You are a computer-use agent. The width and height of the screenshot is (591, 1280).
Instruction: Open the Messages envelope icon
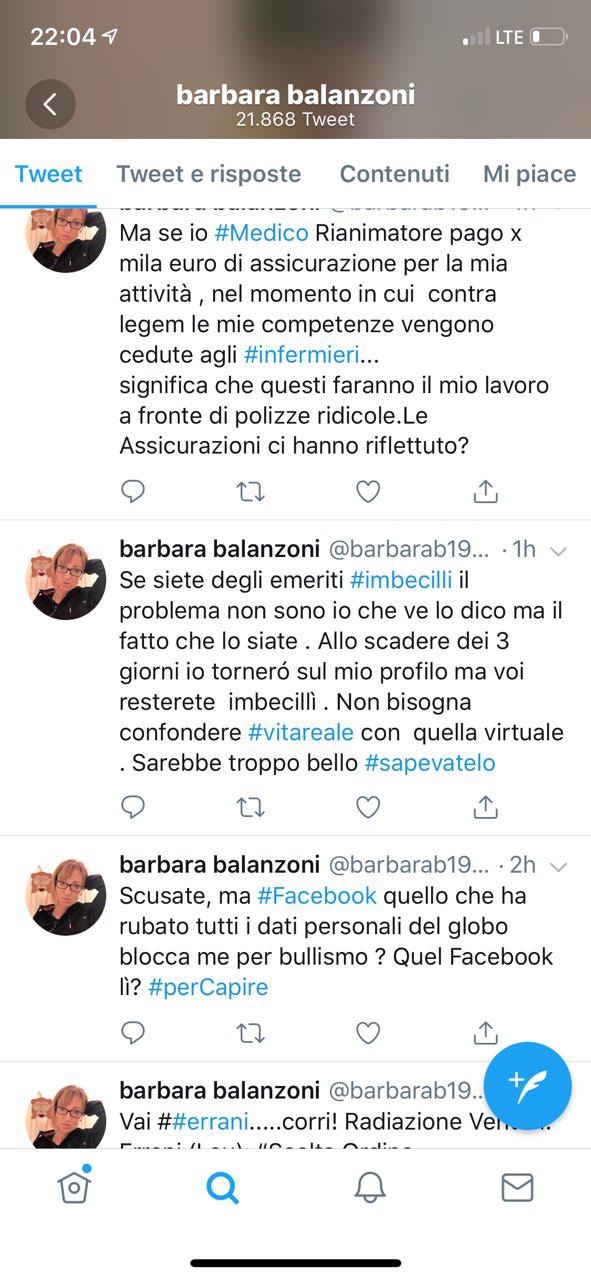517,1187
